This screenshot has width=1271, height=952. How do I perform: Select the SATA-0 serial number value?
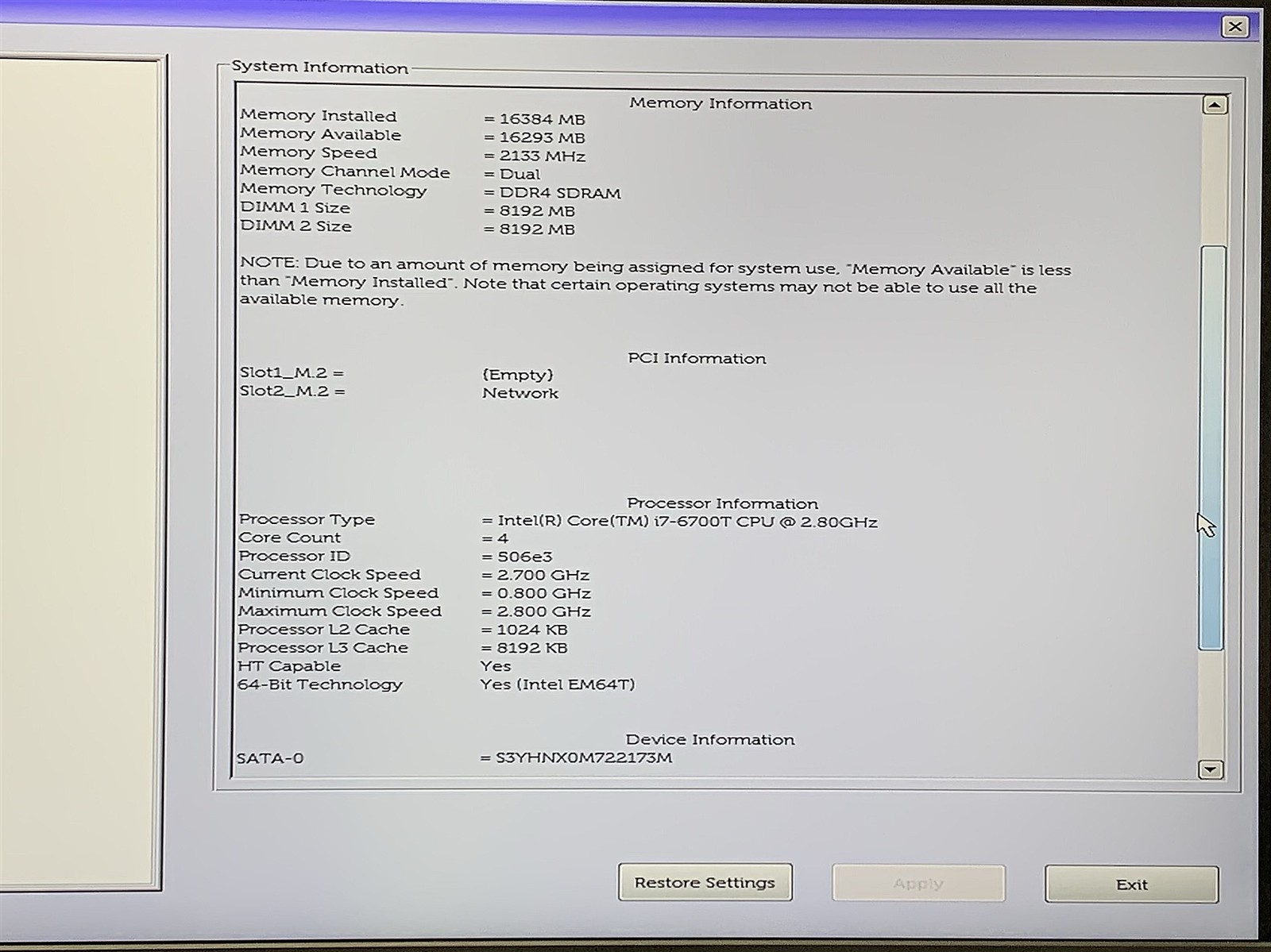click(583, 757)
